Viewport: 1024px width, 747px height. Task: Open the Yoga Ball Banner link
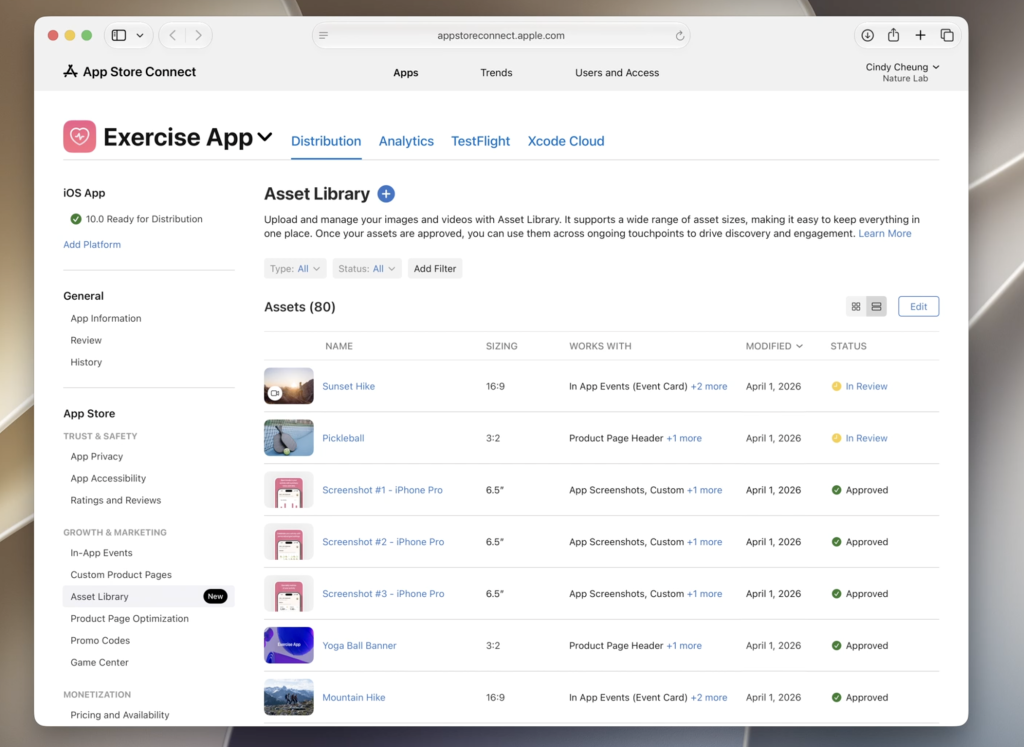(359, 645)
